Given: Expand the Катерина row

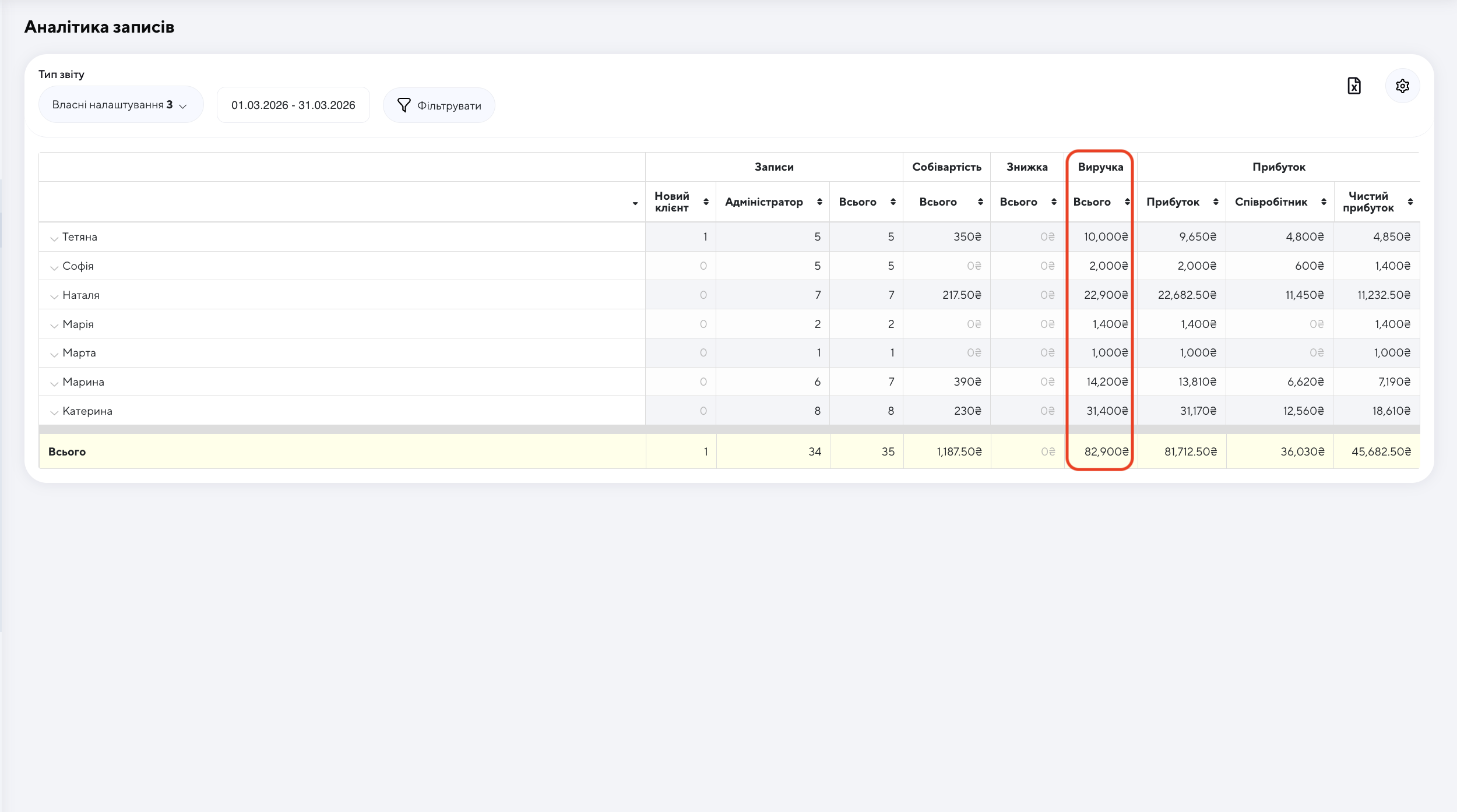Looking at the screenshot, I should point(54,412).
